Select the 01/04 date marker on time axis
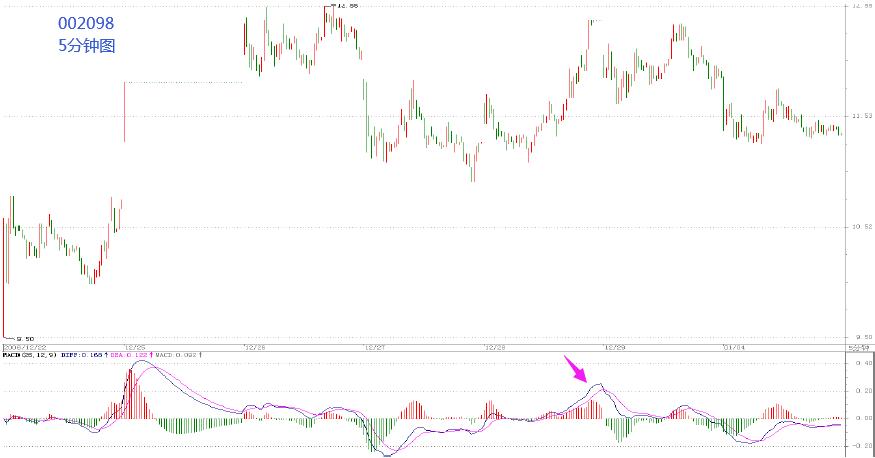 (735, 347)
